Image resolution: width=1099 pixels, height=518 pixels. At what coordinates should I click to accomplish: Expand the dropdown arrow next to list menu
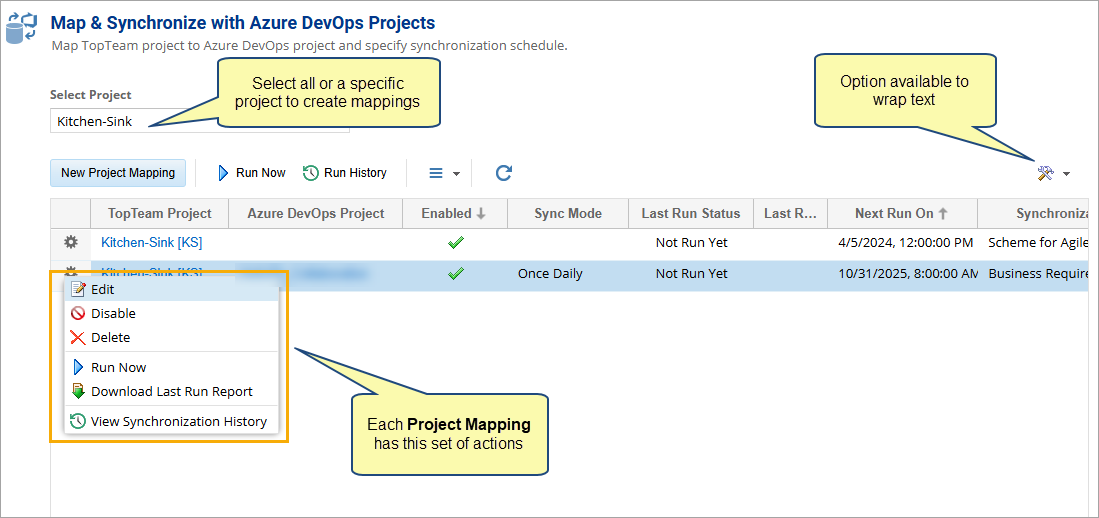pos(456,174)
